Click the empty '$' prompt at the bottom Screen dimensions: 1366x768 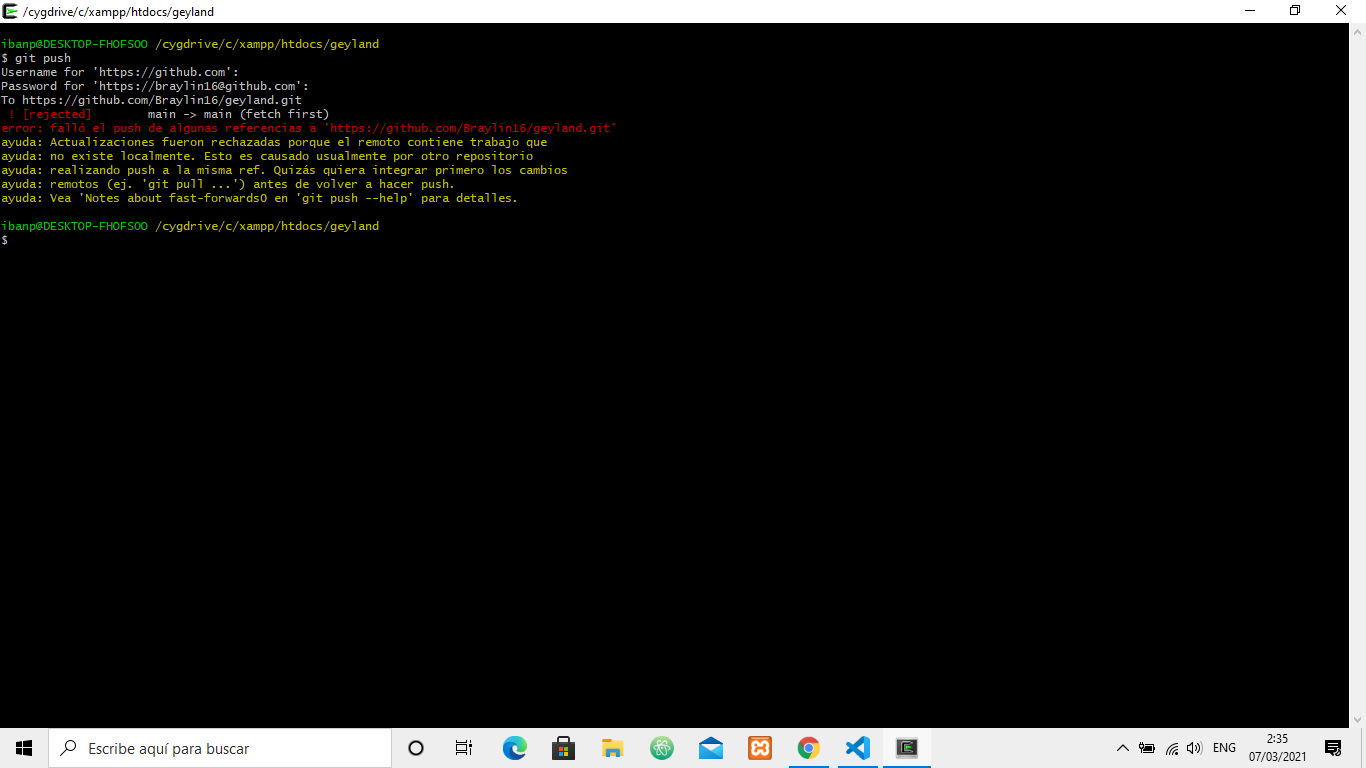(4, 240)
